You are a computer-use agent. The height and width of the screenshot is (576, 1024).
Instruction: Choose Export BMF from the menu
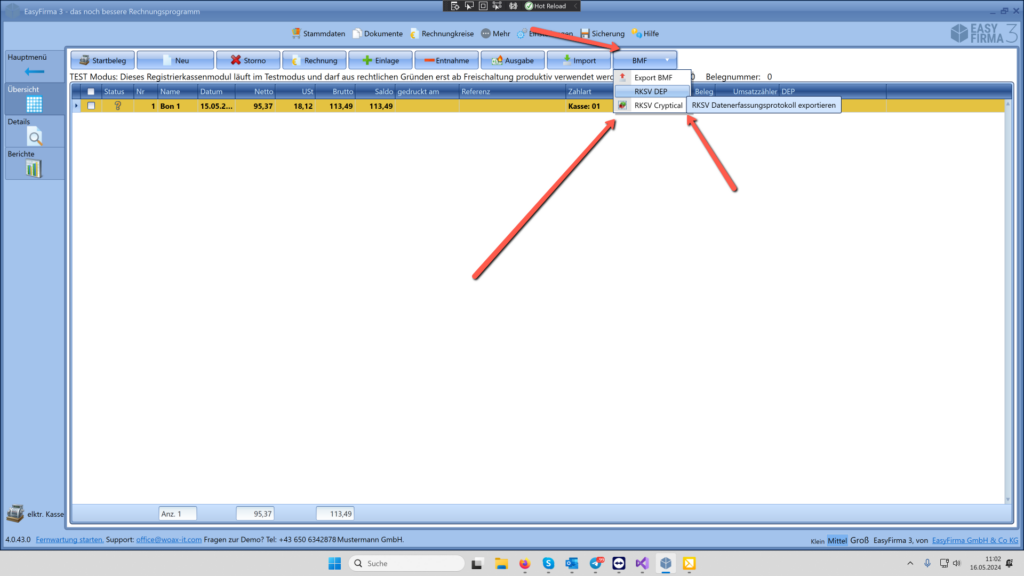pos(652,78)
